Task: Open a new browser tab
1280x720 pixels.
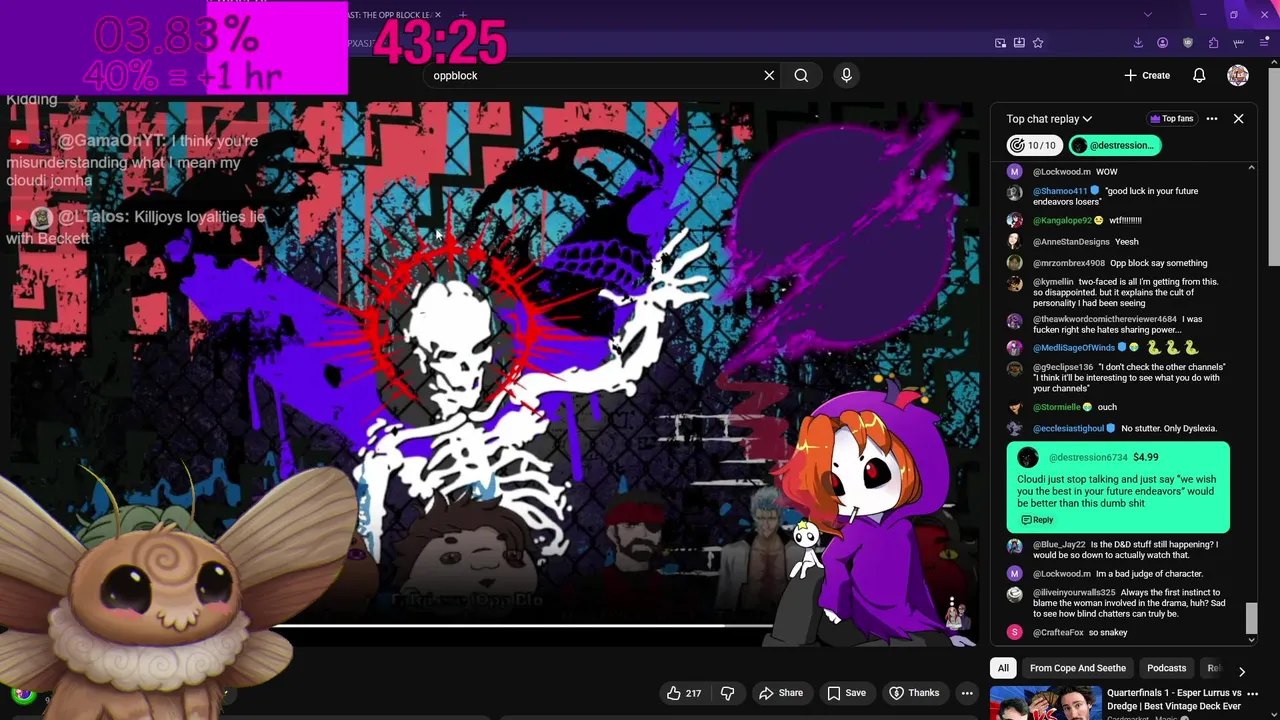Action: point(463,15)
